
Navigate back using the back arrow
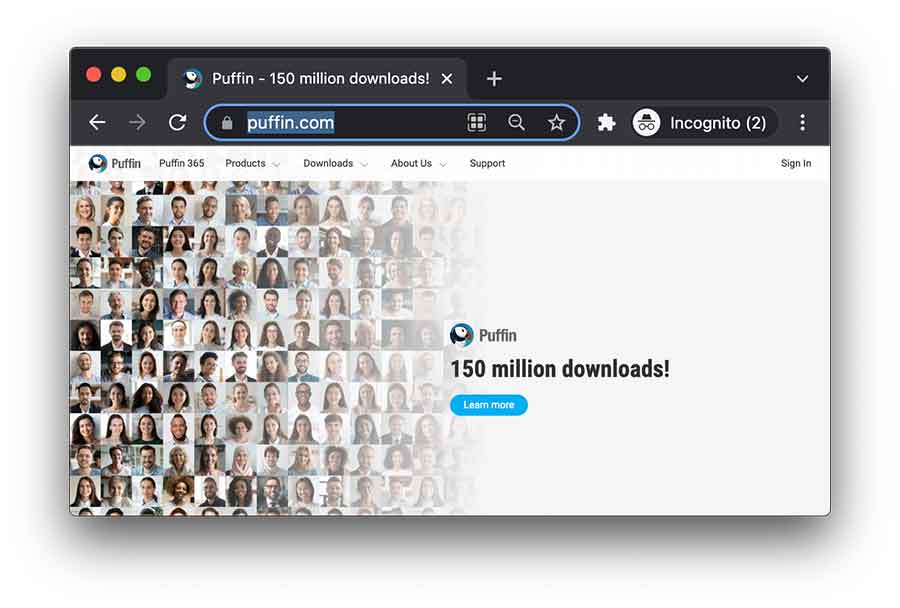pyautogui.click(x=97, y=122)
